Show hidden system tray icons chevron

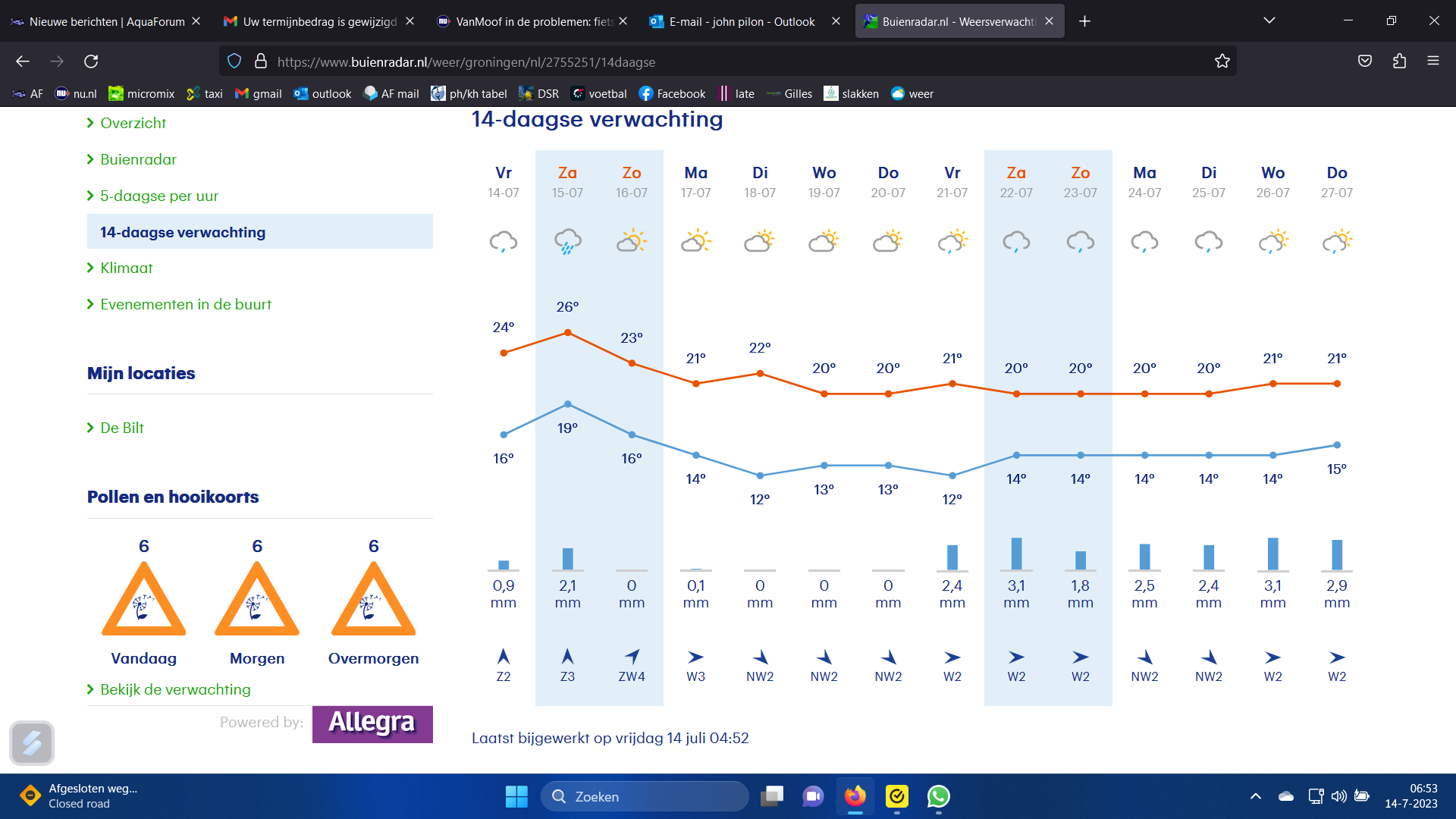point(1255,796)
